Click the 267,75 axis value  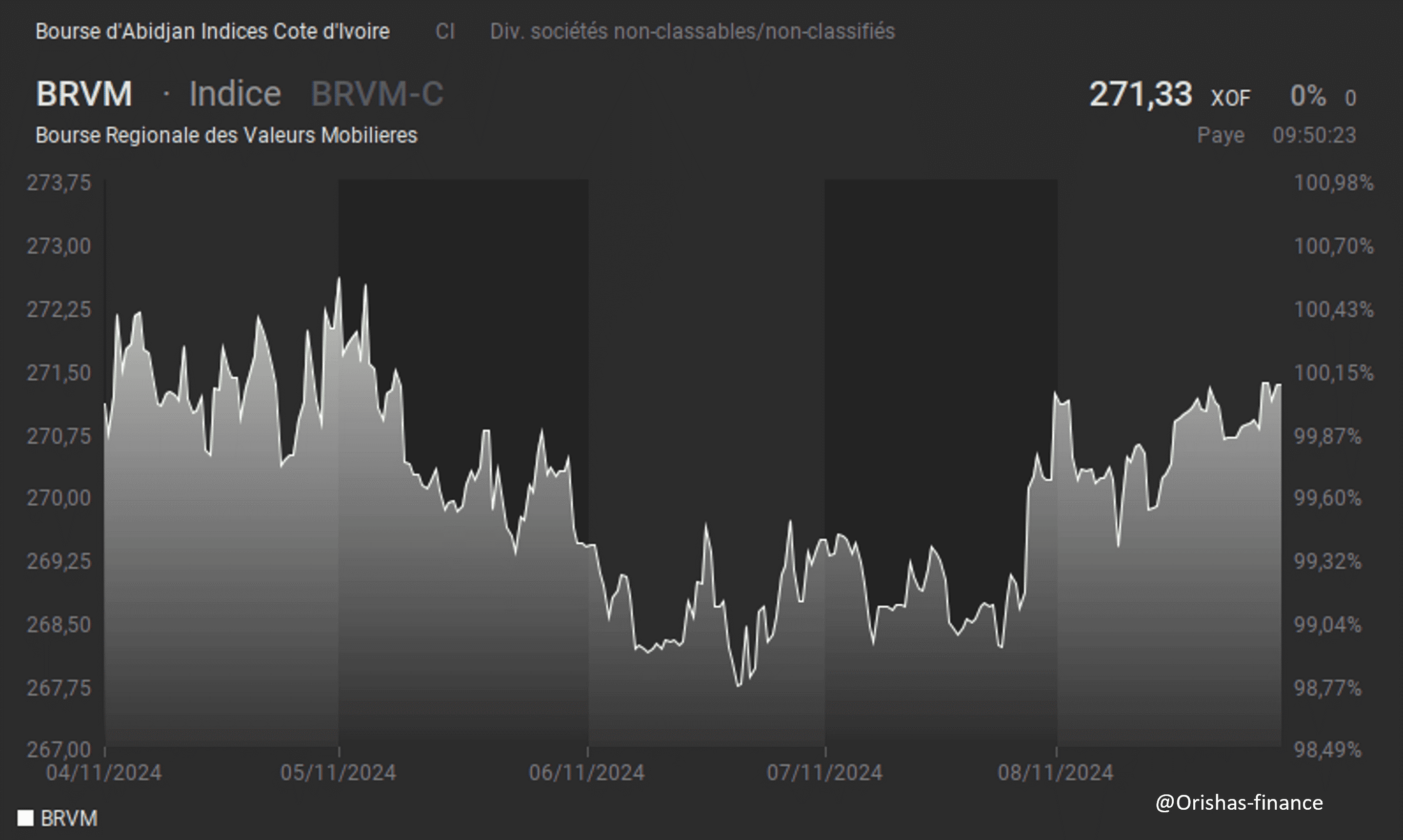[x=59, y=688]
